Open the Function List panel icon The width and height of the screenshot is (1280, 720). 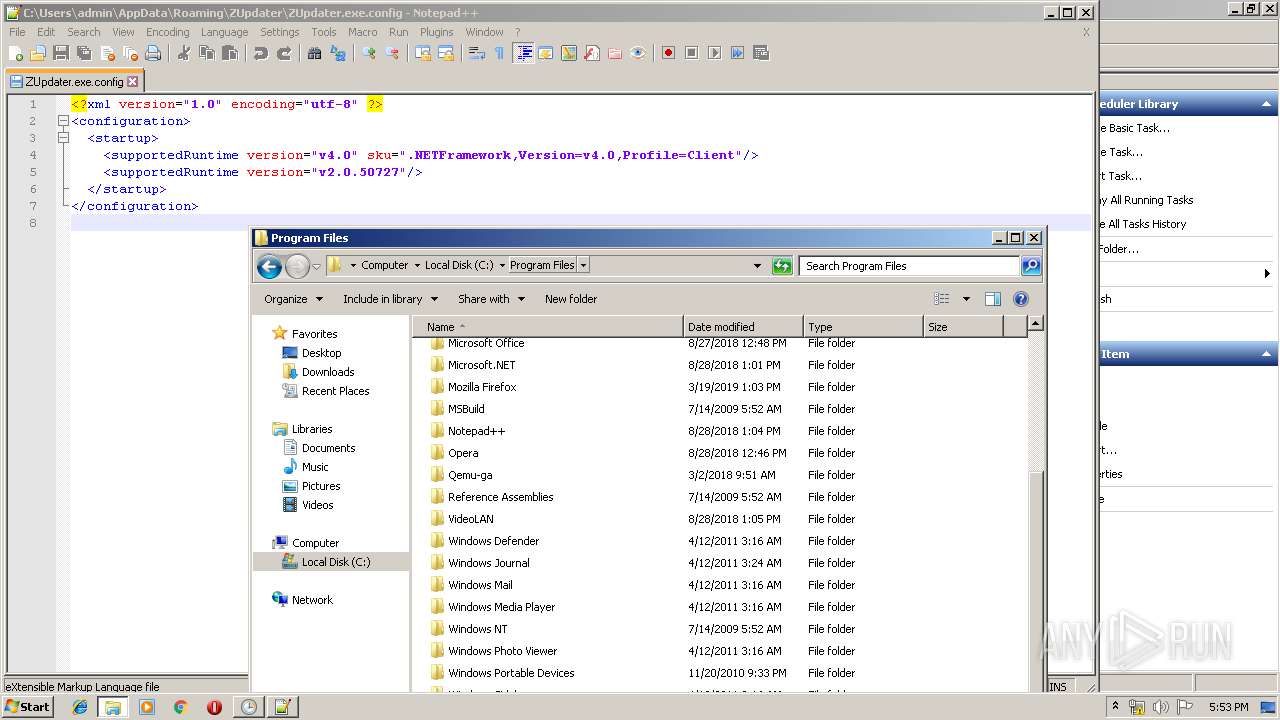(x=592, y=53)
